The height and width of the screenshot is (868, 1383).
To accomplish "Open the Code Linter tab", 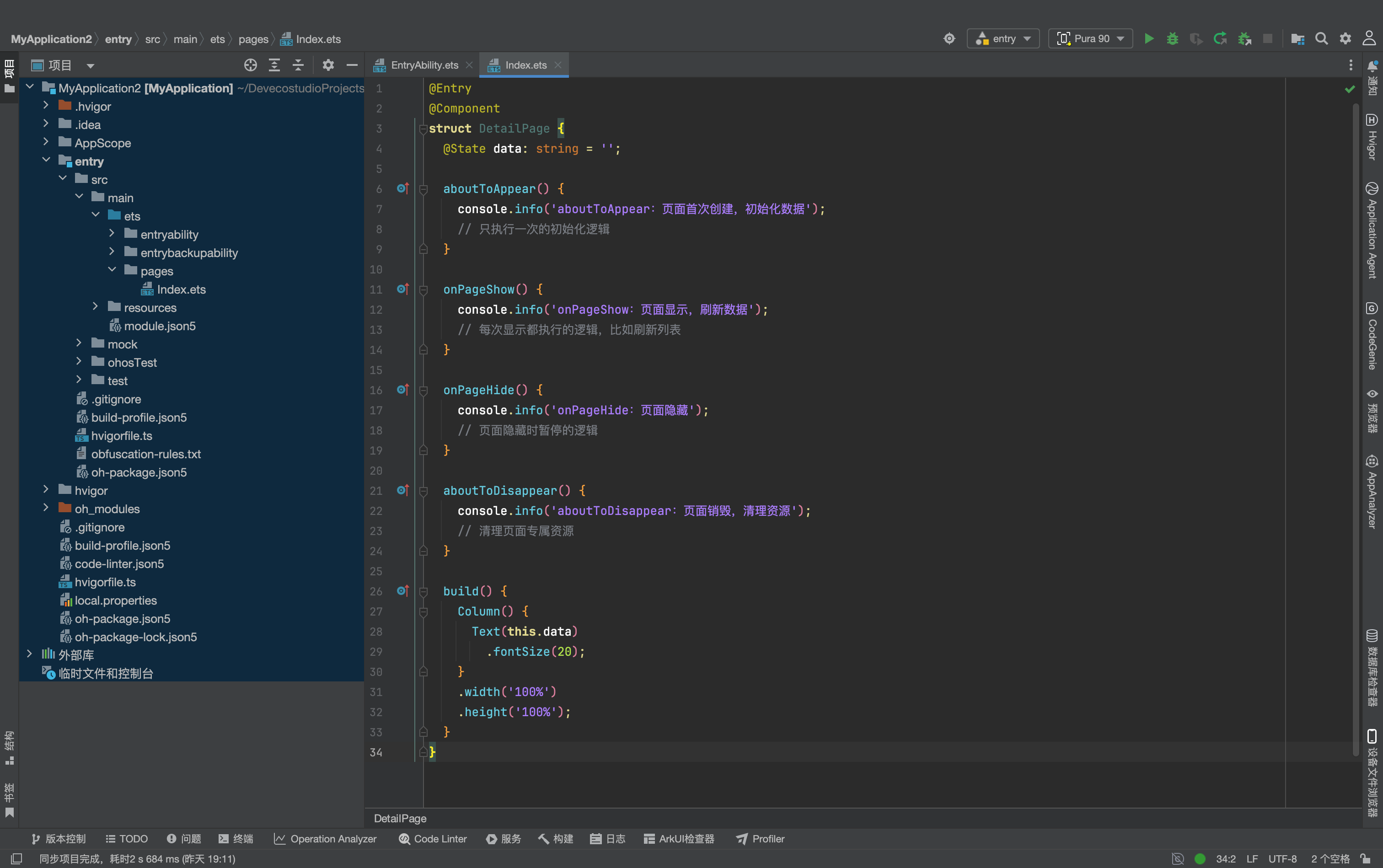I will [x=434, y=839].
